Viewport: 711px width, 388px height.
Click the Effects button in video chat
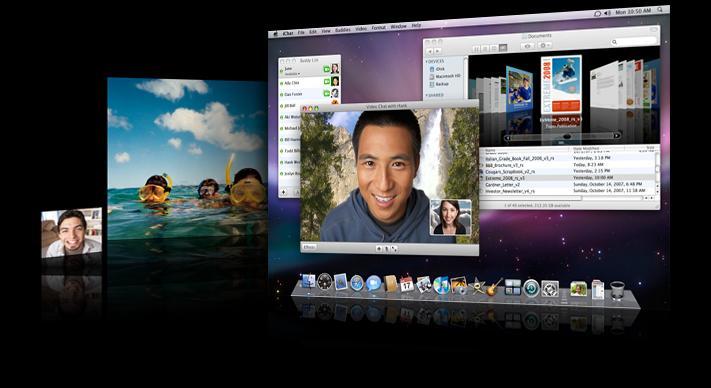coord(310,247)
